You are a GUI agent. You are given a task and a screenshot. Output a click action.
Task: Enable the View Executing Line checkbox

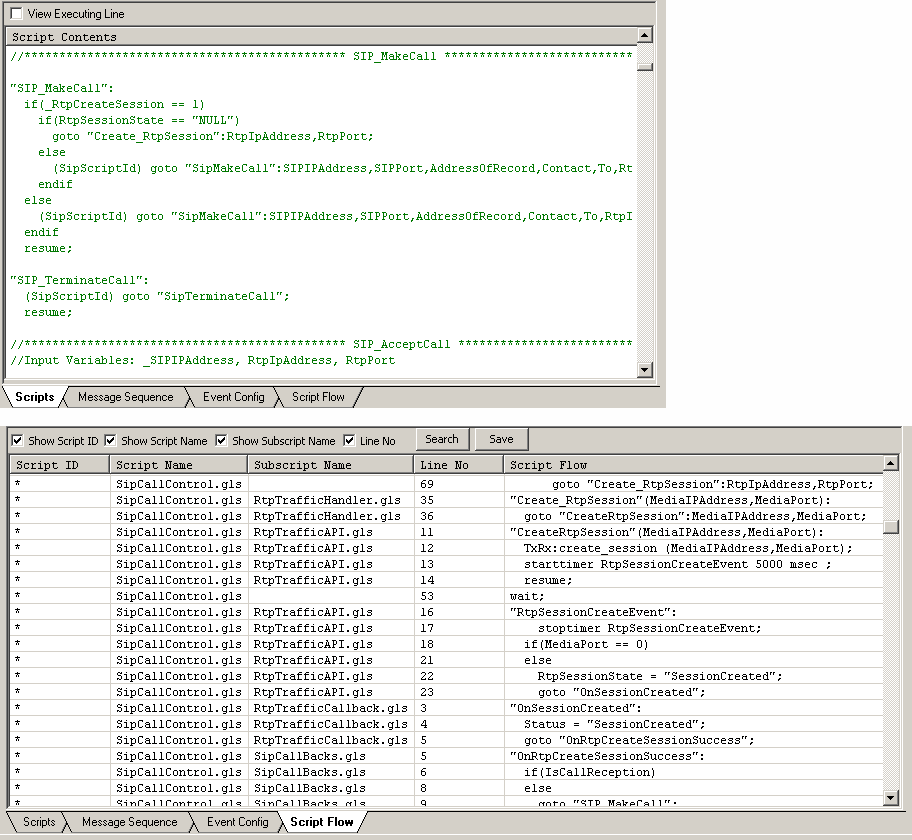click(x=16, y=13)
